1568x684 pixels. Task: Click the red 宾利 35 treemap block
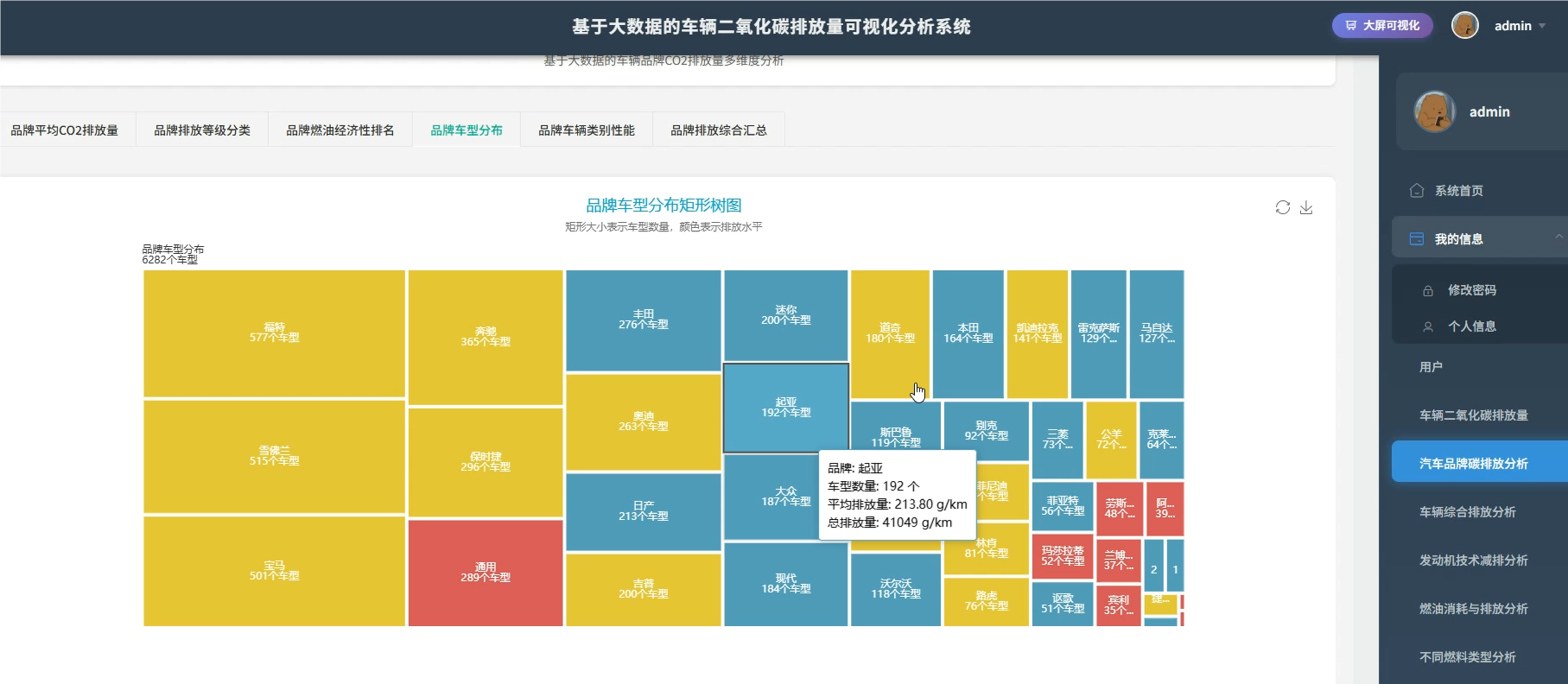1119,605
